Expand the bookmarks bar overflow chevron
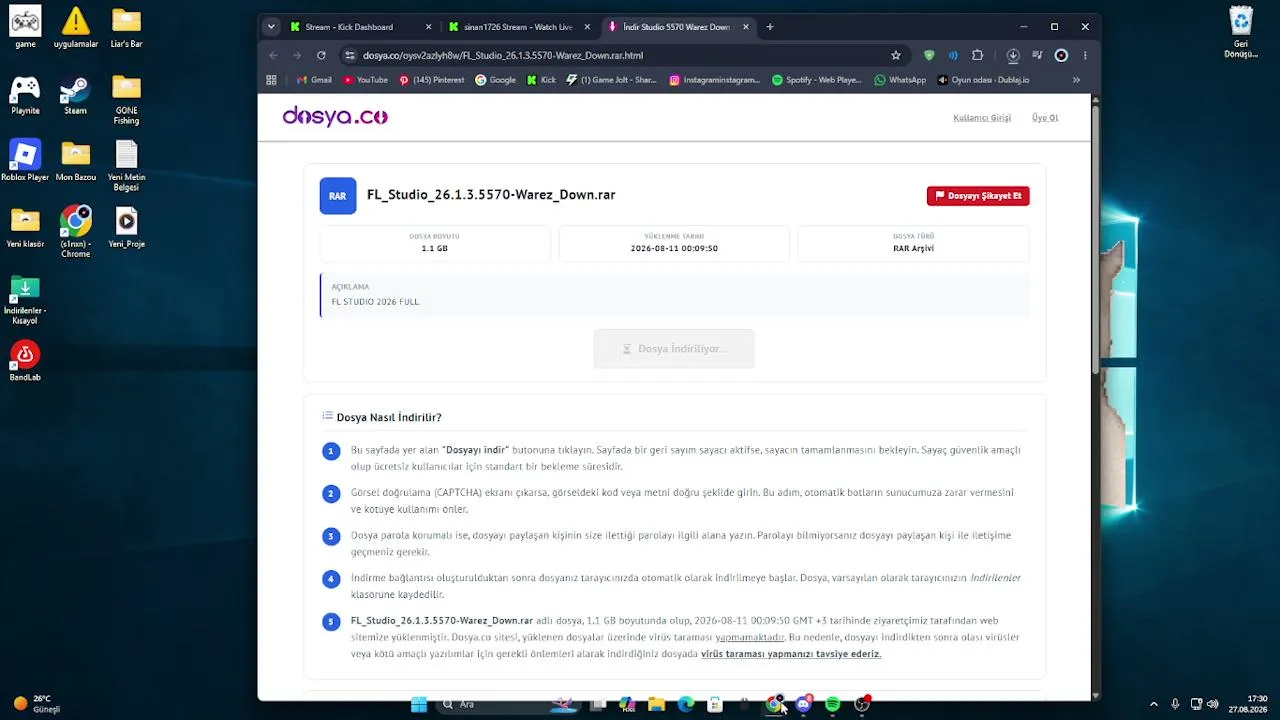 point(1076,80)
